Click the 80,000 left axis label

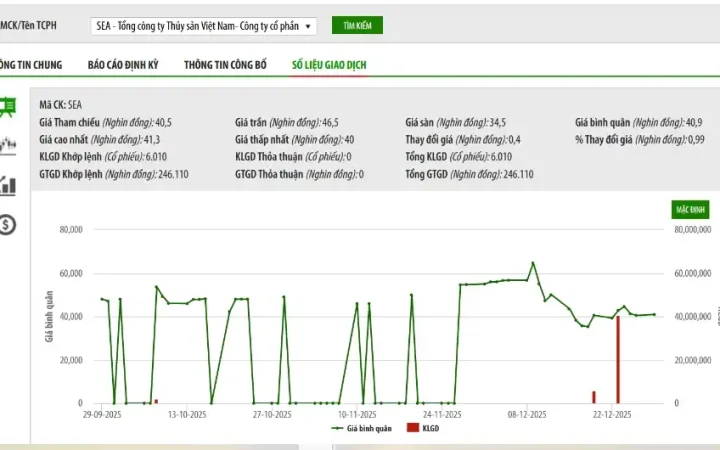(71, 230)
